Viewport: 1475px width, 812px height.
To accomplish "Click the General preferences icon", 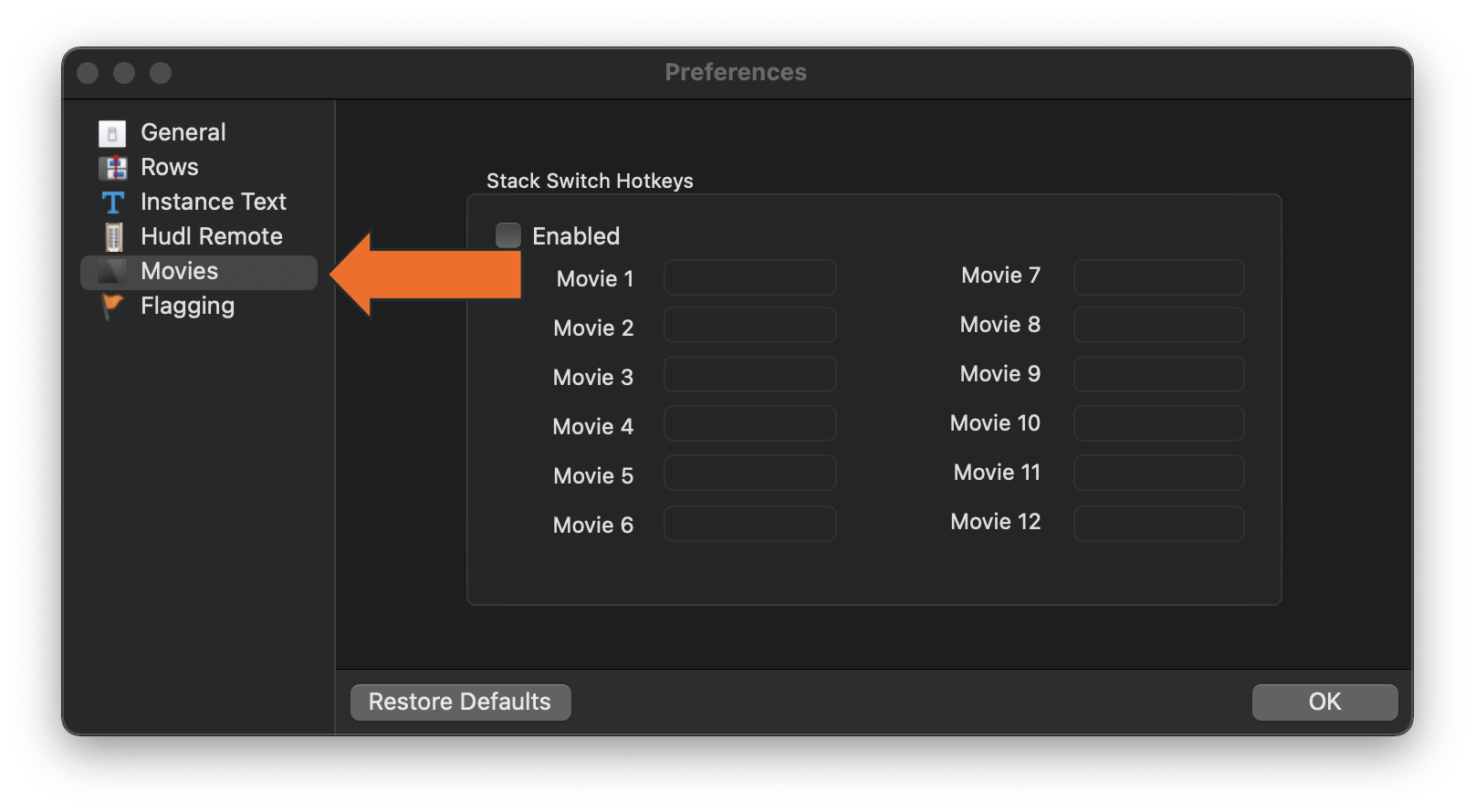I will pyautogui.click(x=112, y=133).
